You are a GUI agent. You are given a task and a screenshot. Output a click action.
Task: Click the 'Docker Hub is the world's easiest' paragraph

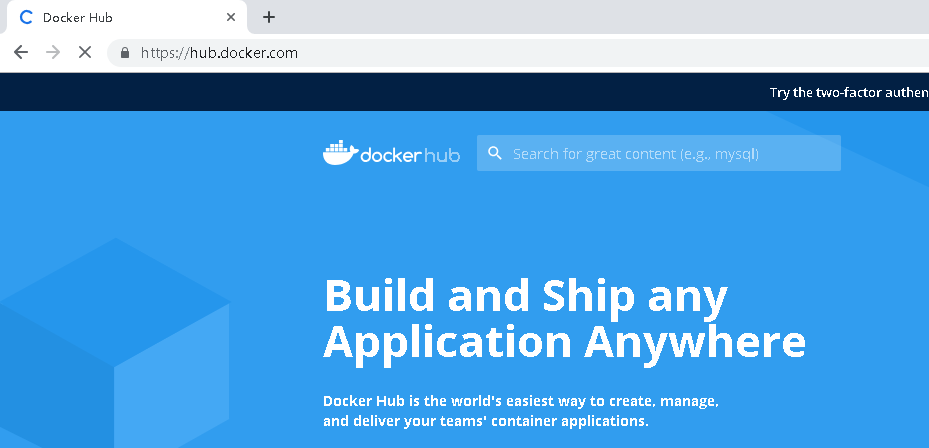click(x=521, y=411)
